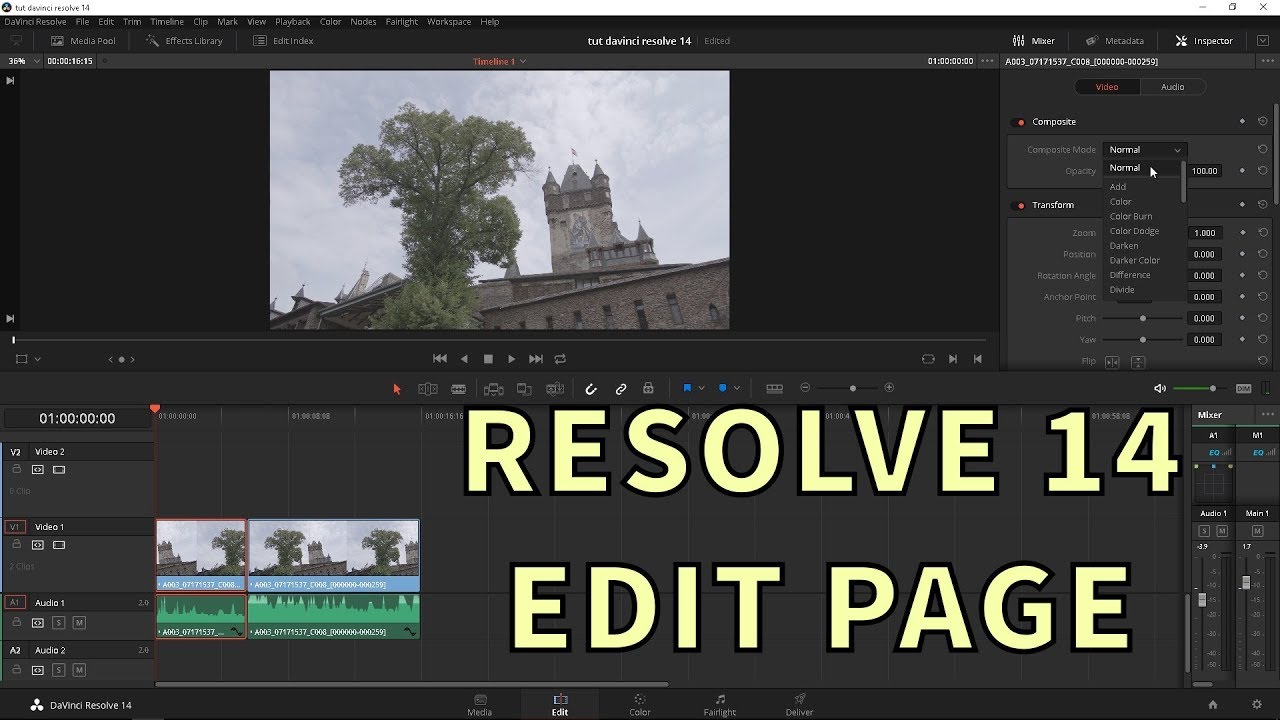Solo the Audio 2 track
Screen dimensions: 1280x720
(59, 669)
